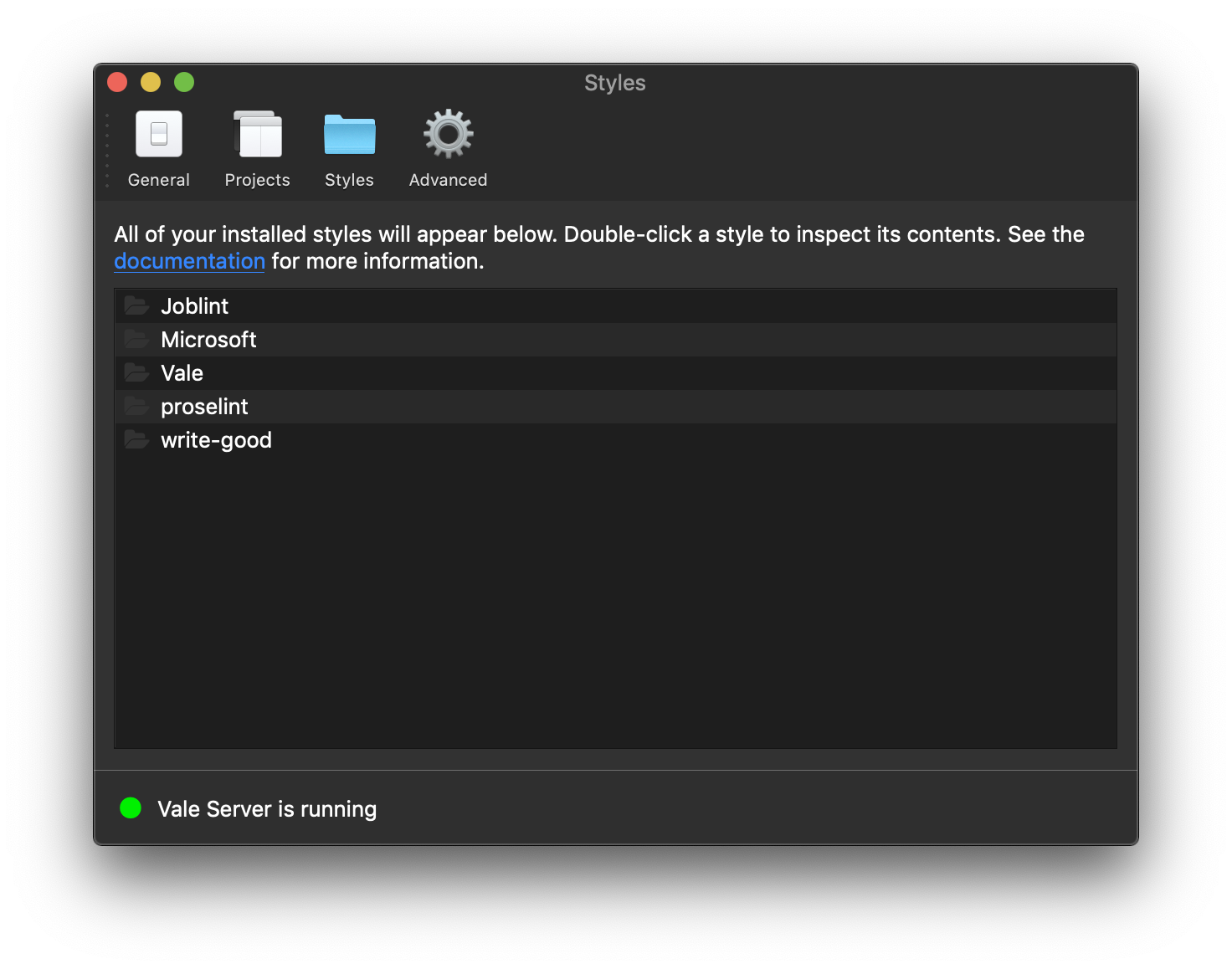Select the Styles blue folder icon
The height and width of the screenshot is (969, 1232).
coord(350,134)
